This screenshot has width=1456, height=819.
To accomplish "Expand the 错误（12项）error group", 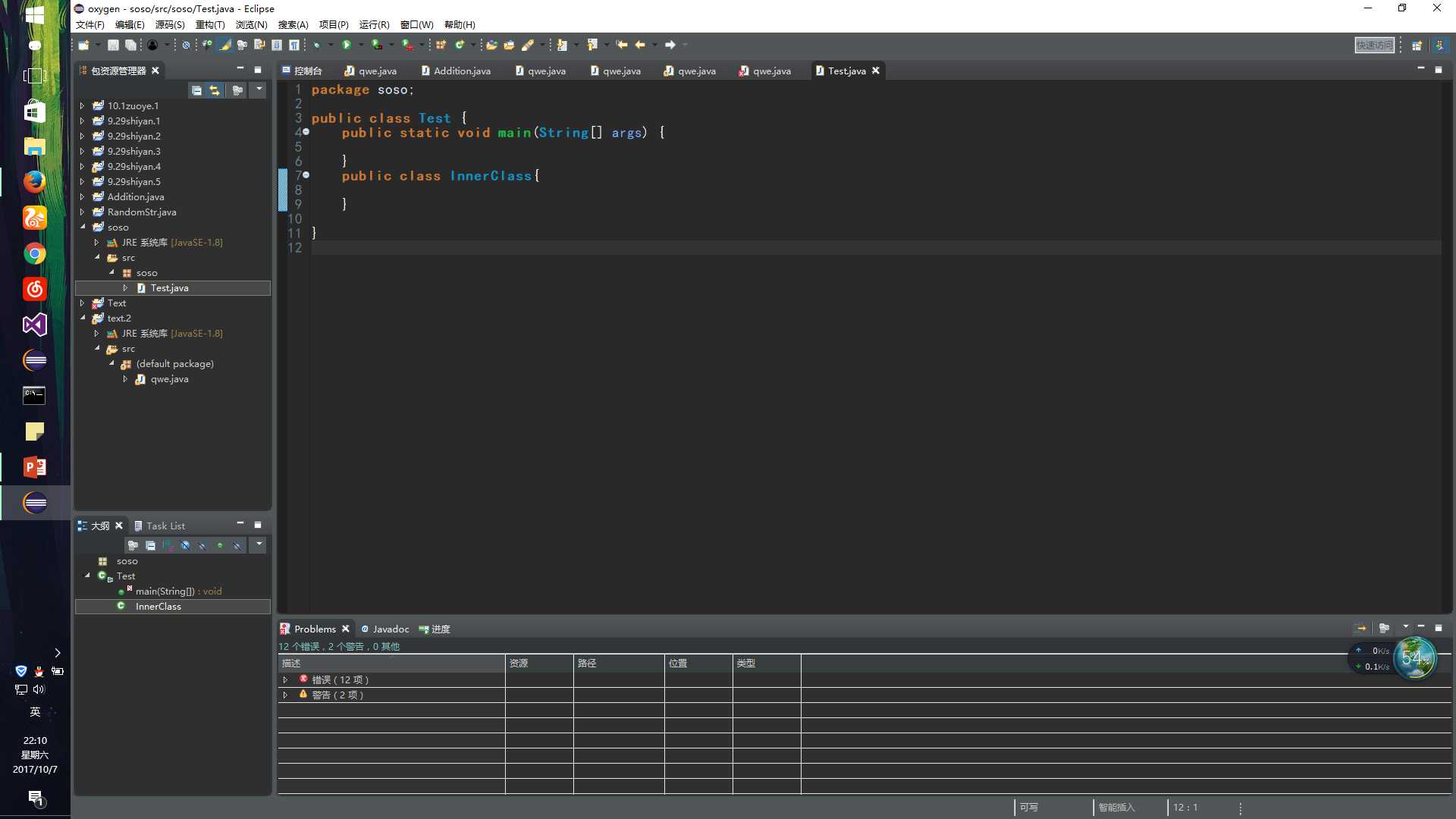I will point(285,679).
